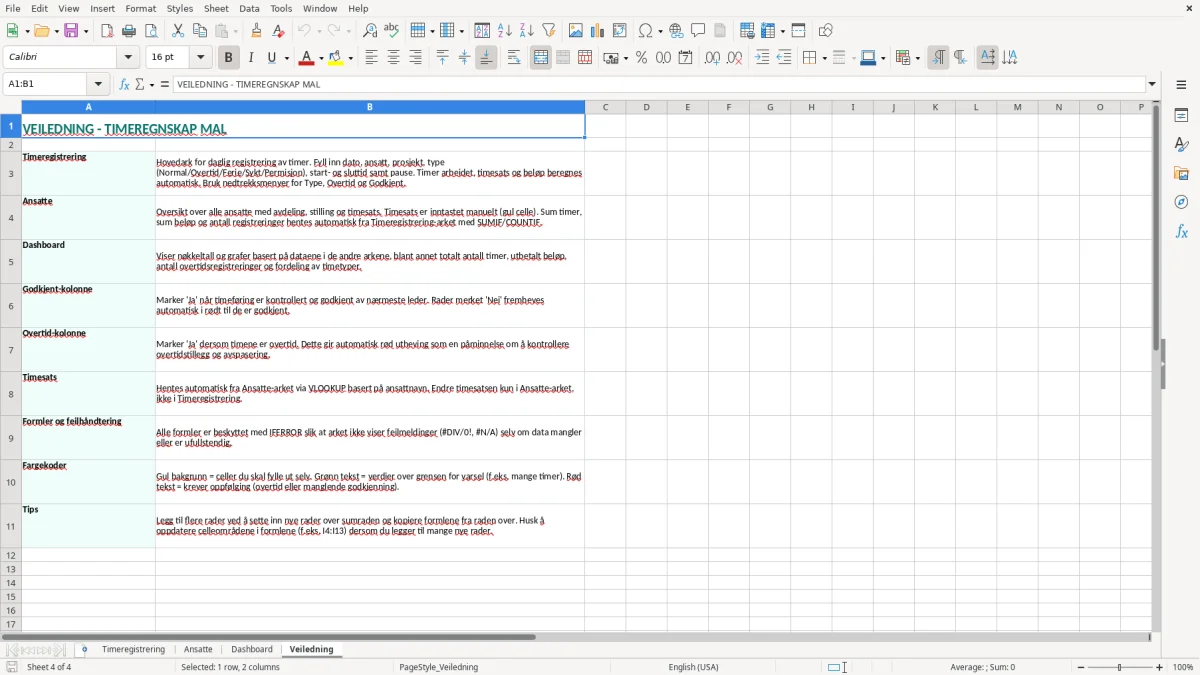Open the background color dropdown arrow
This screenshot has height=675, width=1200.
[352, 58]
